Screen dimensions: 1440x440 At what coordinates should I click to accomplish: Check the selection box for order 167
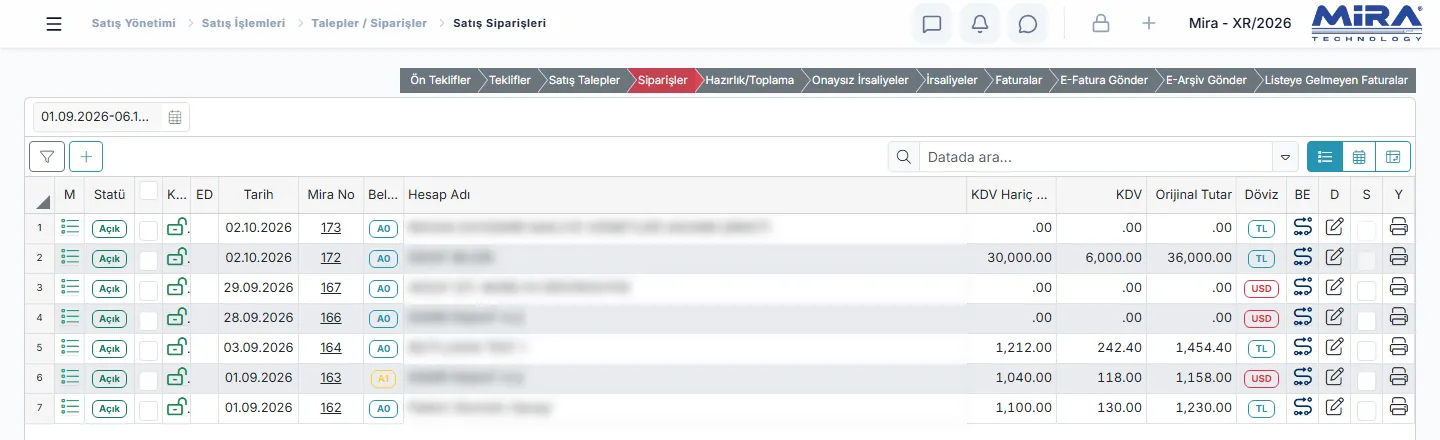pyautogui.click(x=148, y=291)
